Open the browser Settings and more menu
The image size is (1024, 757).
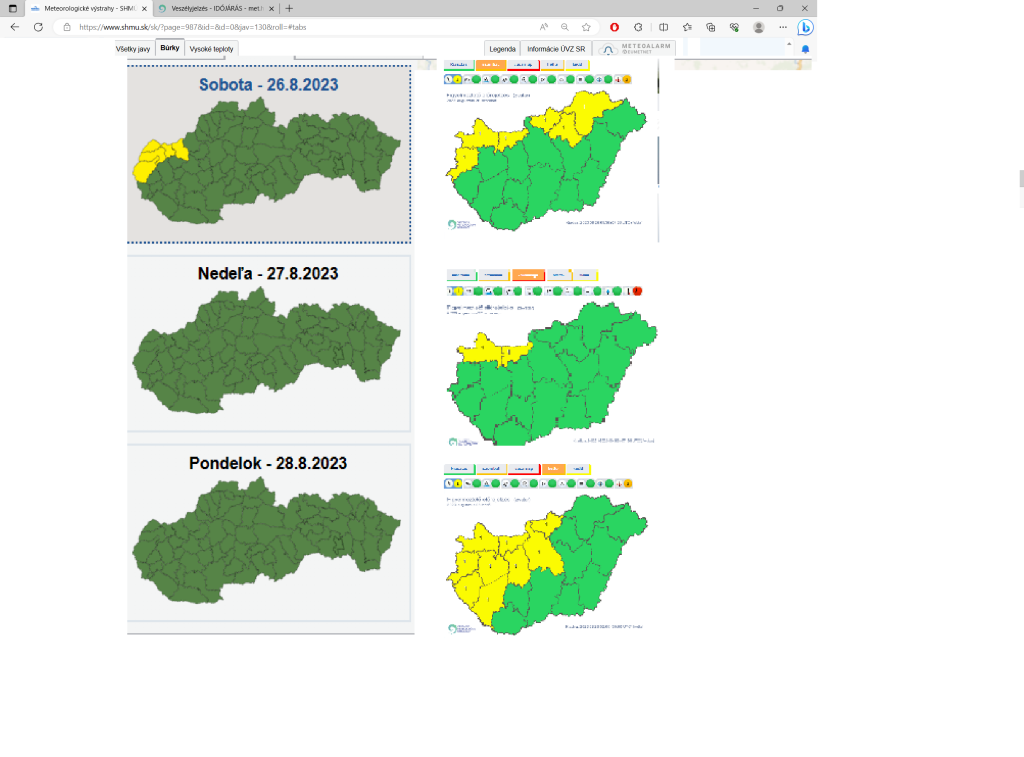pyautogui.click(x=782, y=27)
